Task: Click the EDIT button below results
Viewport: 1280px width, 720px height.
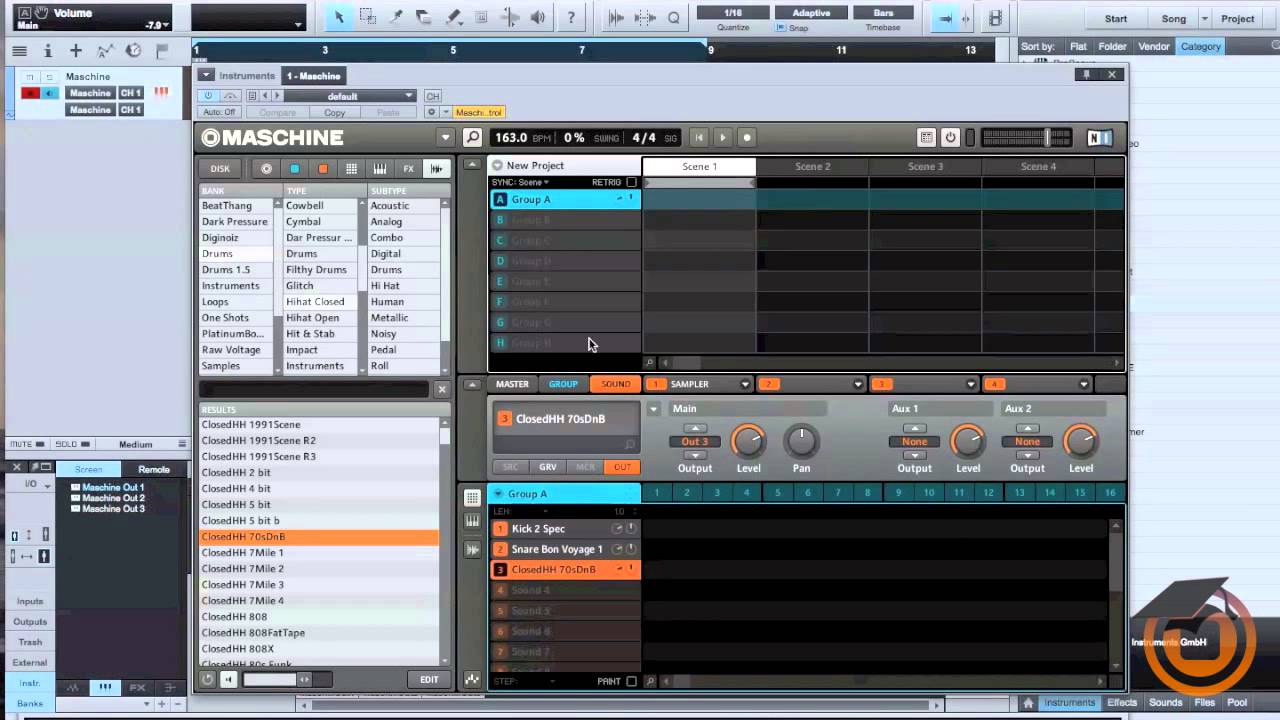Action: [429, 679]
